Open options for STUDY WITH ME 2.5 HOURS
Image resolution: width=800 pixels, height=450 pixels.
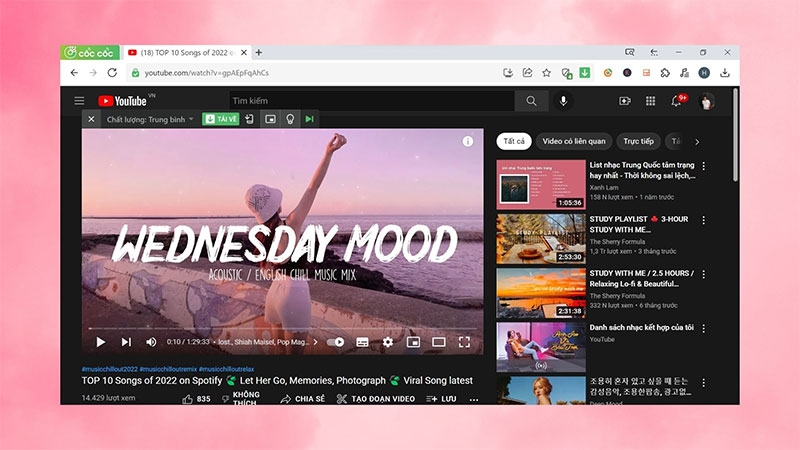pyautogui.click(x=704, y=274)
